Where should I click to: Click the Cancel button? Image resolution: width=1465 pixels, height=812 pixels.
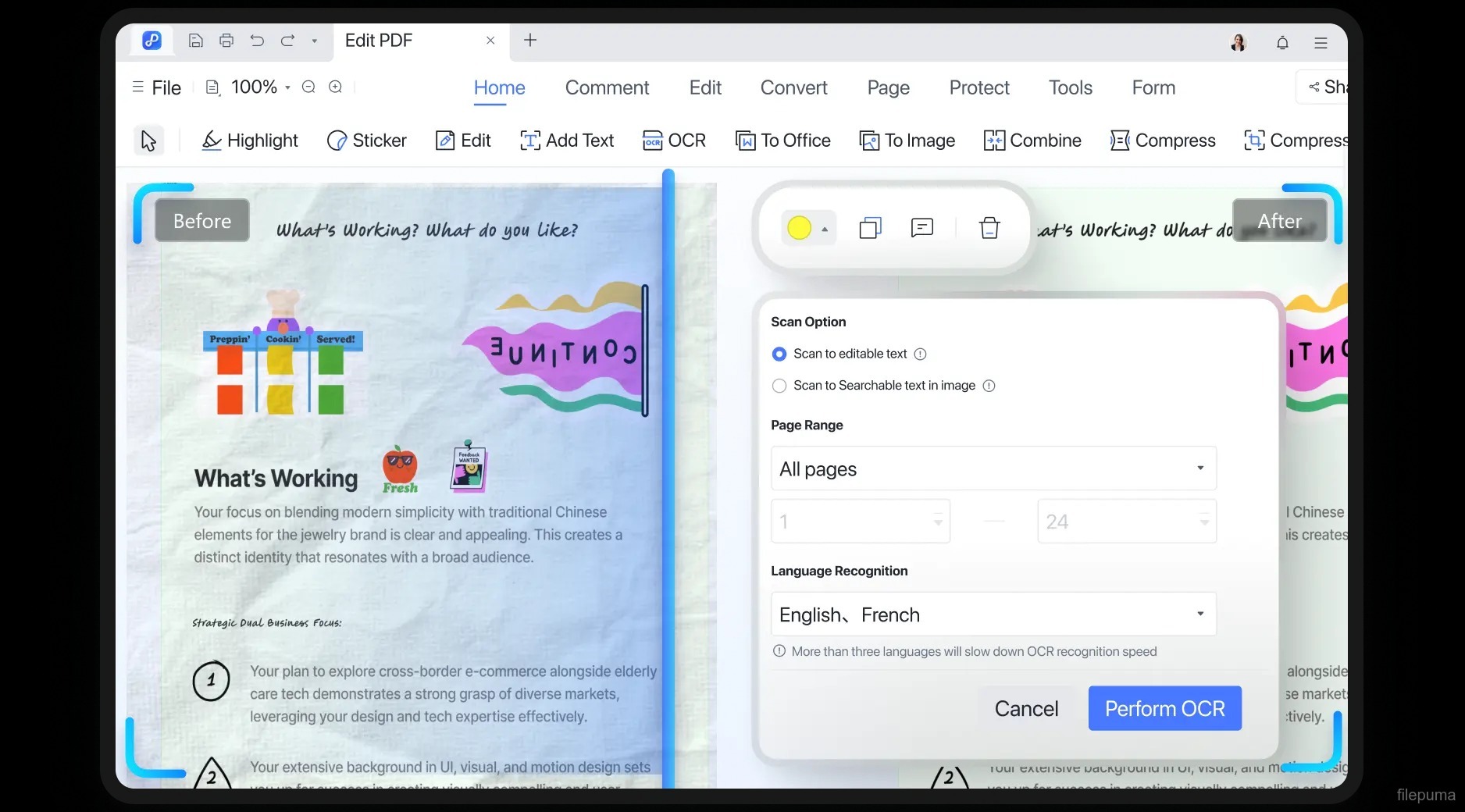[1026, 708]
